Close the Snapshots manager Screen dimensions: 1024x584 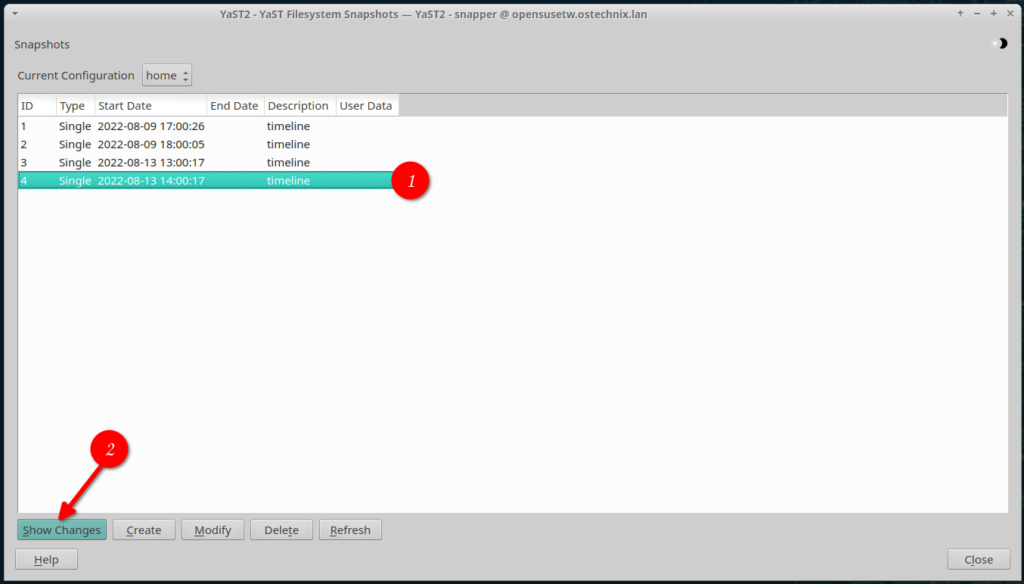tap(977, 559)
